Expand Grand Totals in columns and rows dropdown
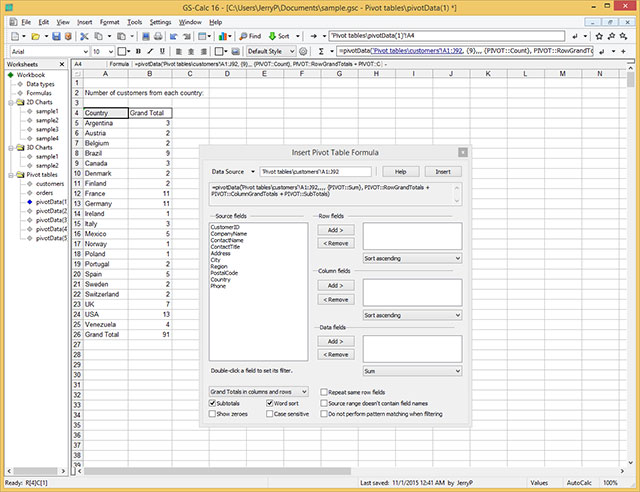The height and width of the screenshot is (492, 640). coord(259,391)
